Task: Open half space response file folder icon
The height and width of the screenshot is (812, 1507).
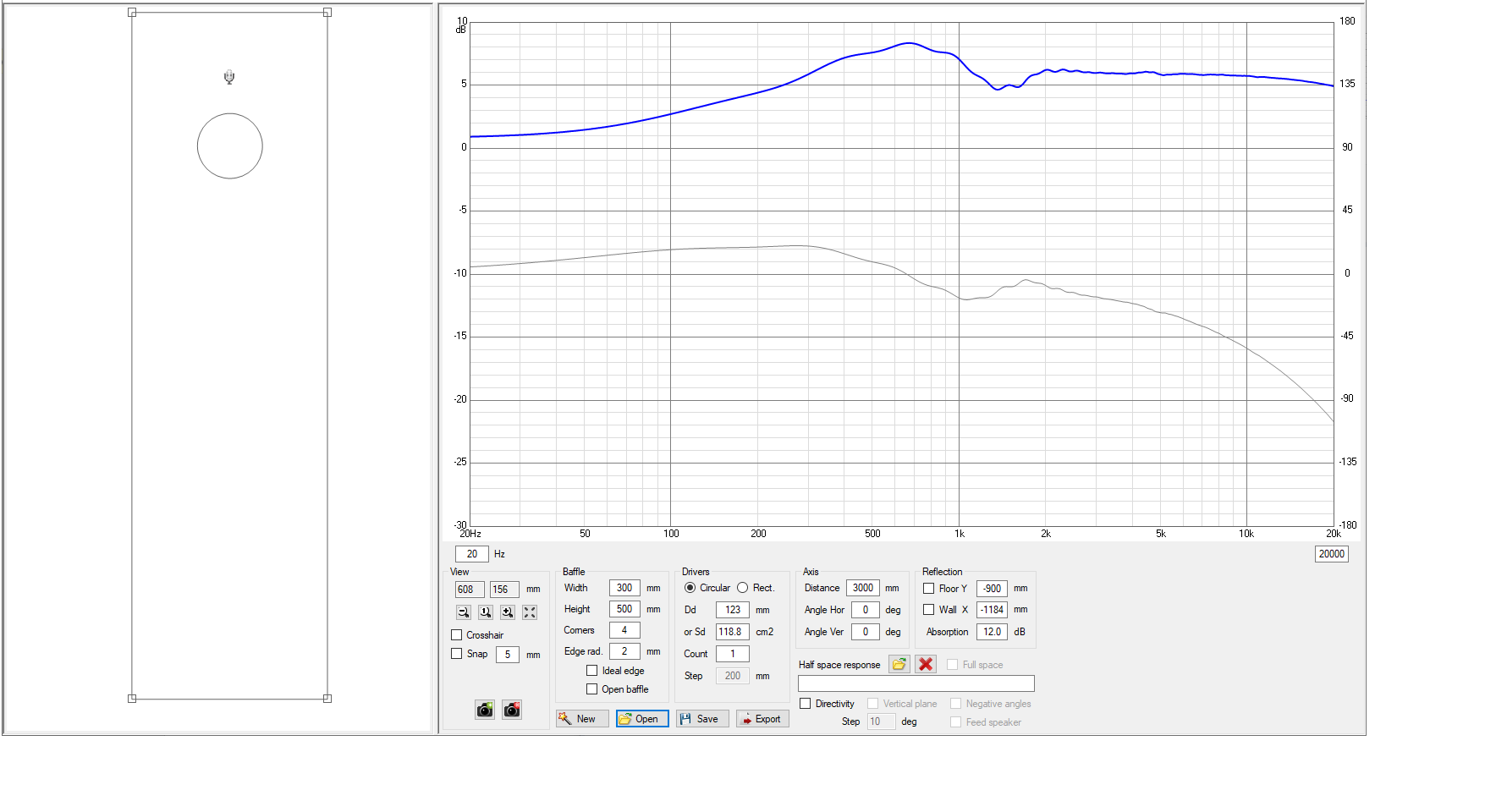Action: click(x=899, y=665)
